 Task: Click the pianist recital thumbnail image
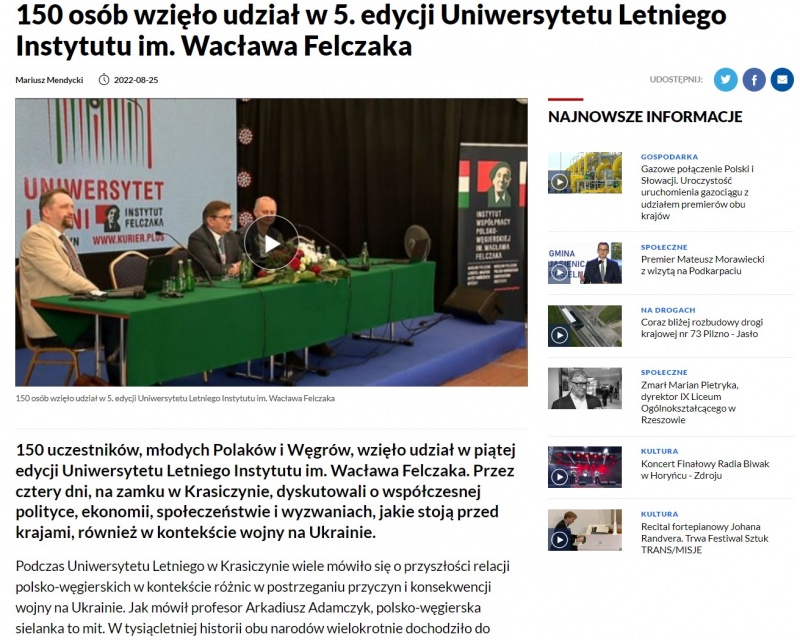pos(585,530)
